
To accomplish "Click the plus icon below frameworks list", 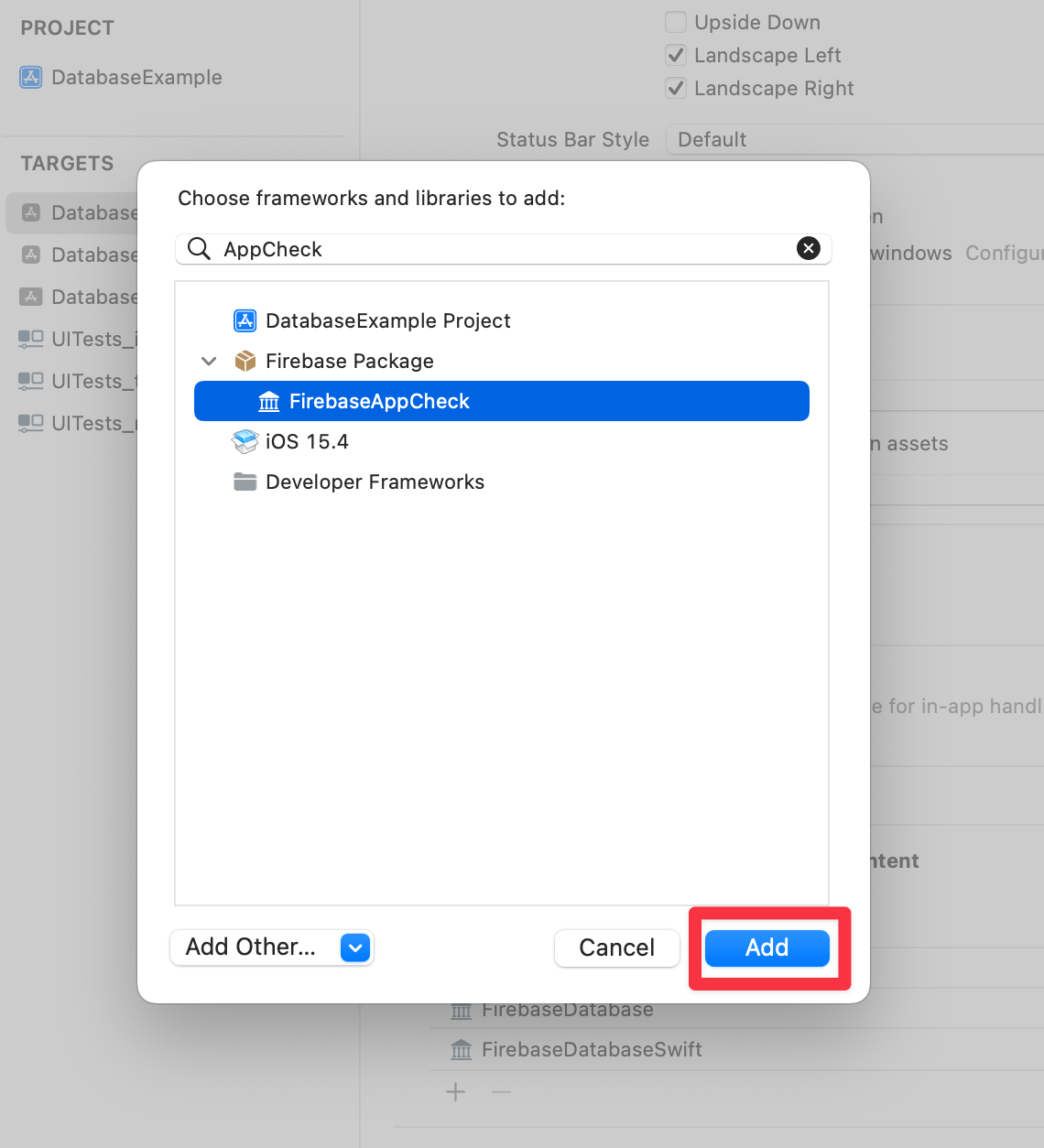I will pos(455,1091).
